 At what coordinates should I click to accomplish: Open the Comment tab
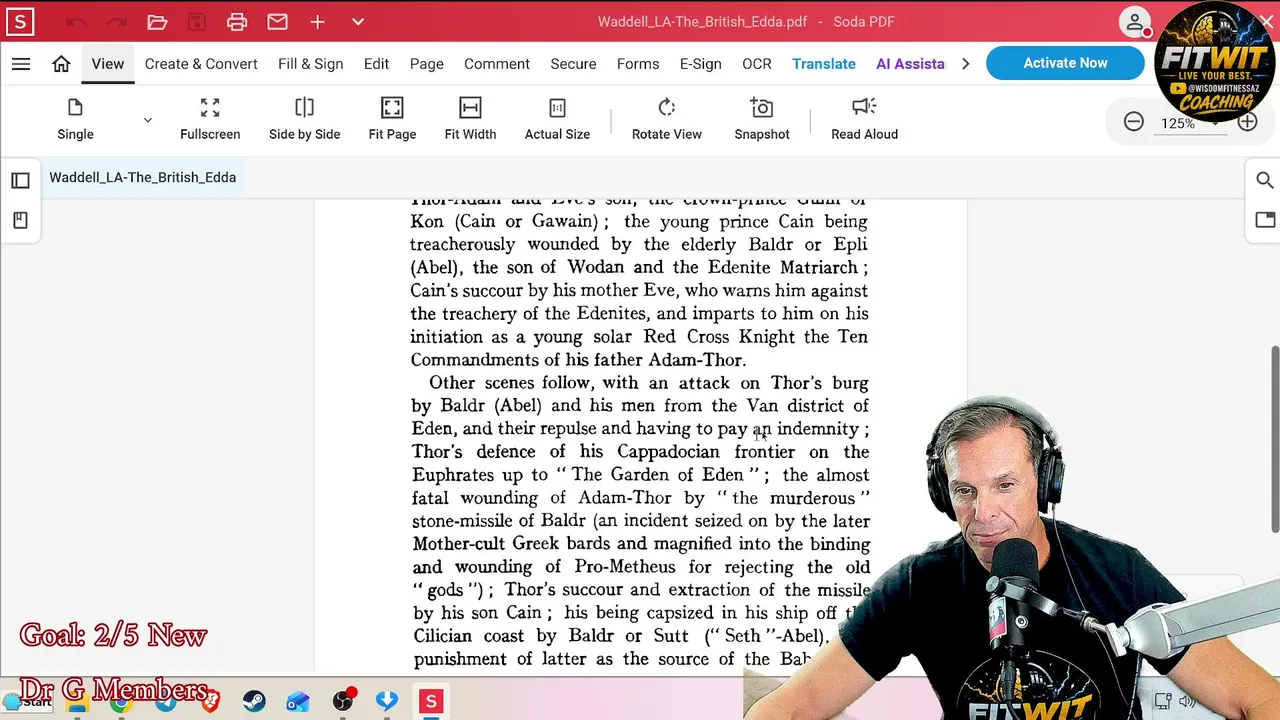point(497,64)
